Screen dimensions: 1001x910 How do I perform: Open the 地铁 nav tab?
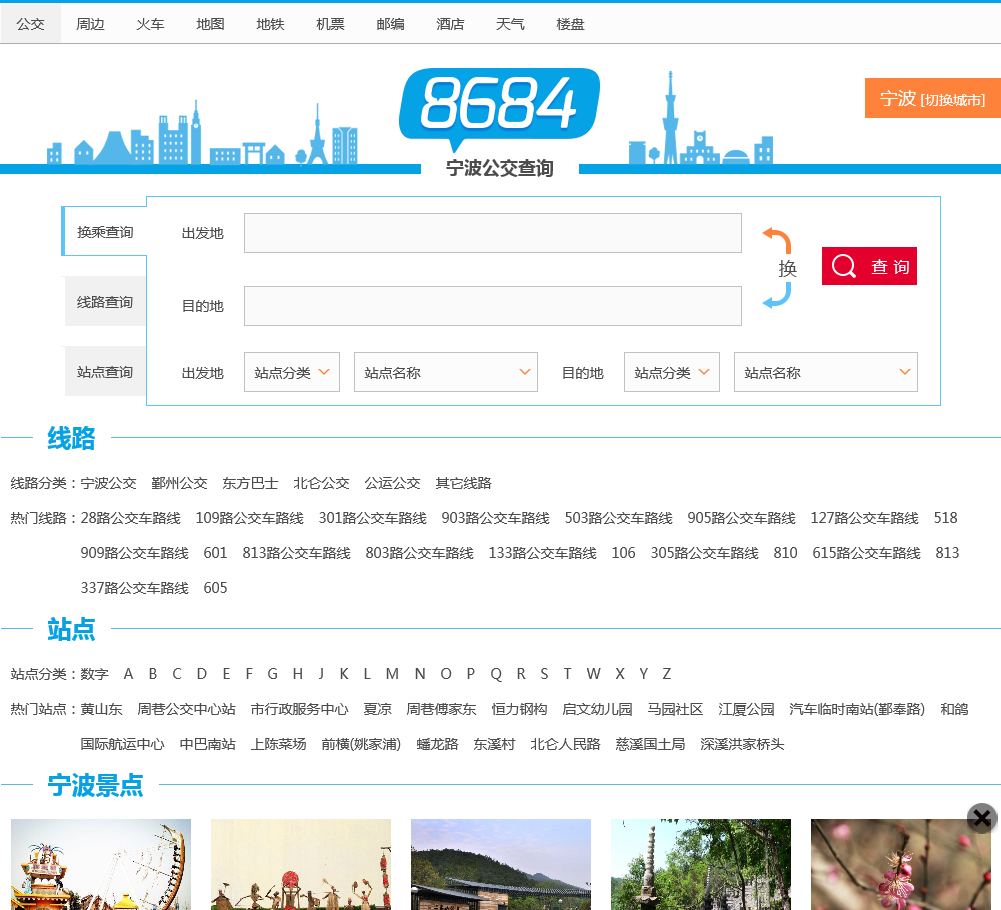click(x=270, y=24)
